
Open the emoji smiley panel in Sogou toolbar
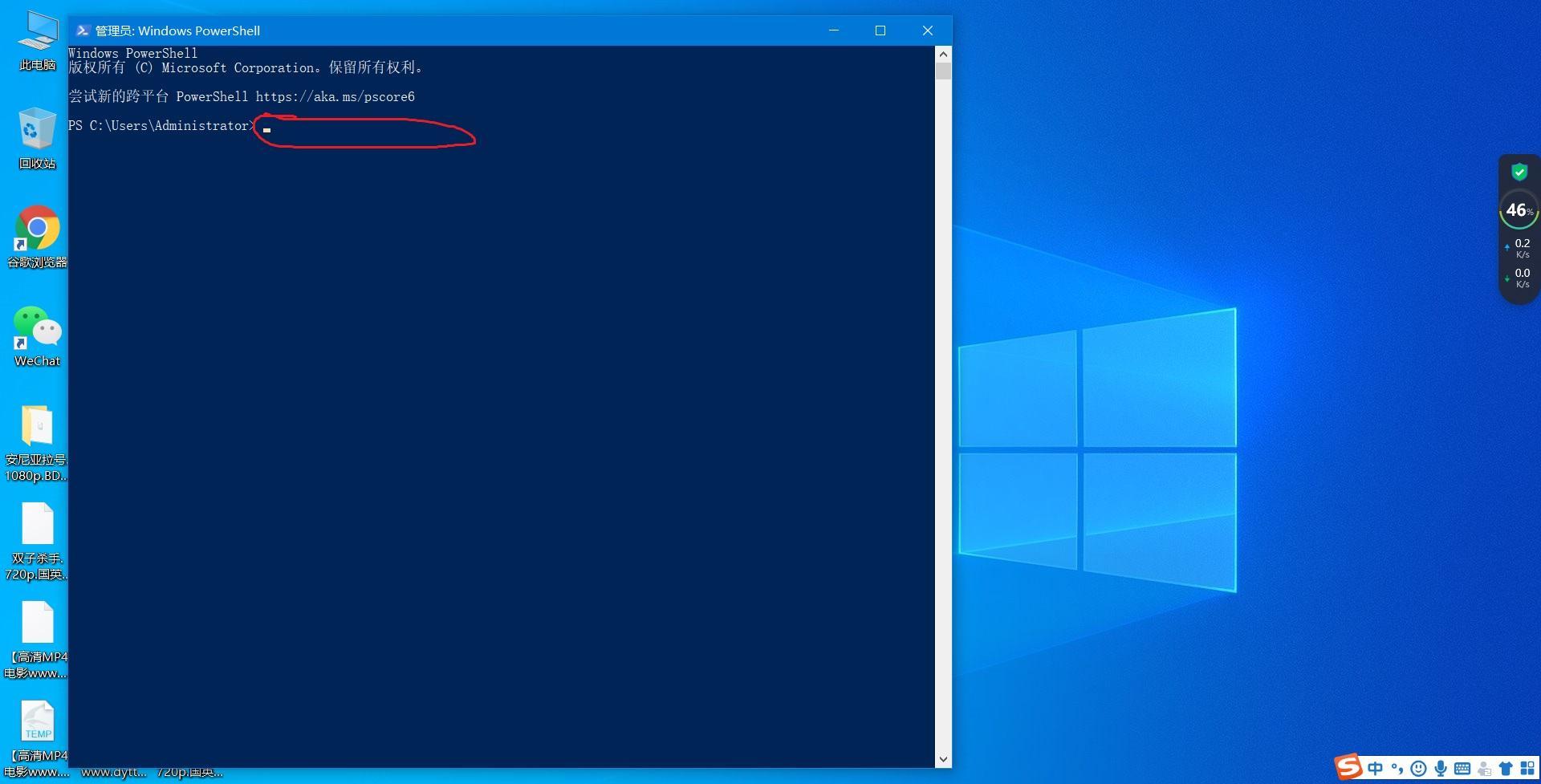pos(1419,769)
